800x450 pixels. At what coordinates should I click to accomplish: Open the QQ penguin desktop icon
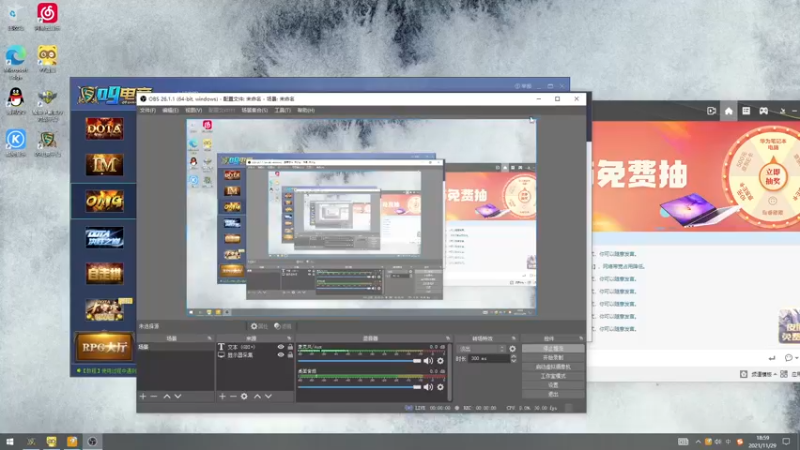(x=16, y=101)
